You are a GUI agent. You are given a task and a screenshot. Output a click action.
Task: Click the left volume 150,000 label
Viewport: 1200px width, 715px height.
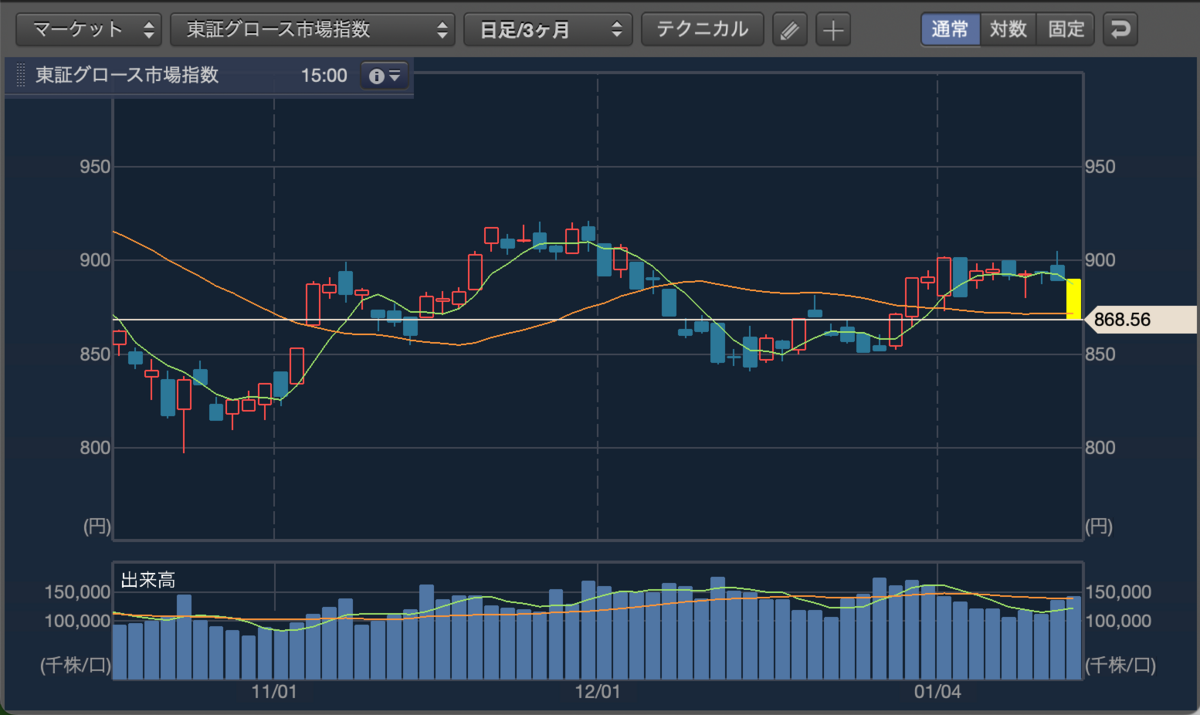[x=76, y=592]
